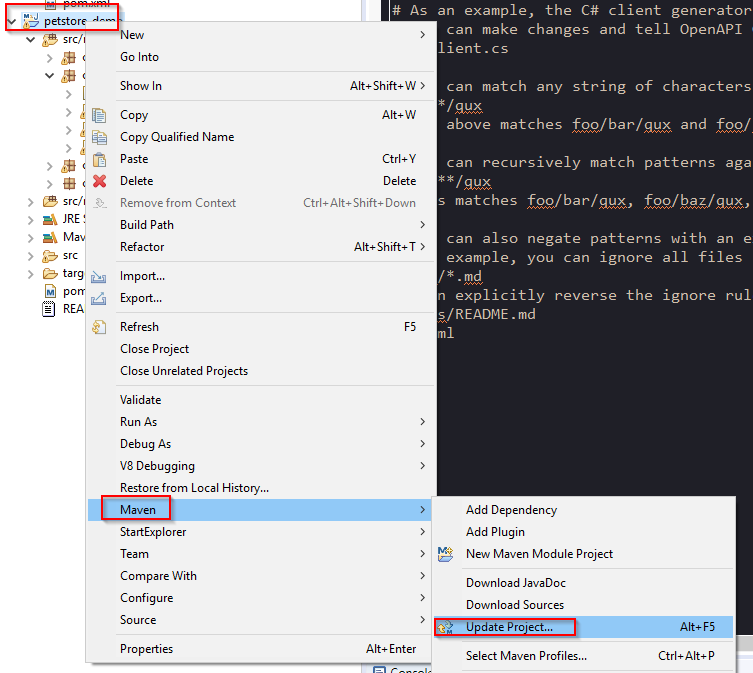Image resolution: width=753 pixels, height=673 pixels.
Task: Click the Refresh icon in the menu
Action: tap(99, 327)
